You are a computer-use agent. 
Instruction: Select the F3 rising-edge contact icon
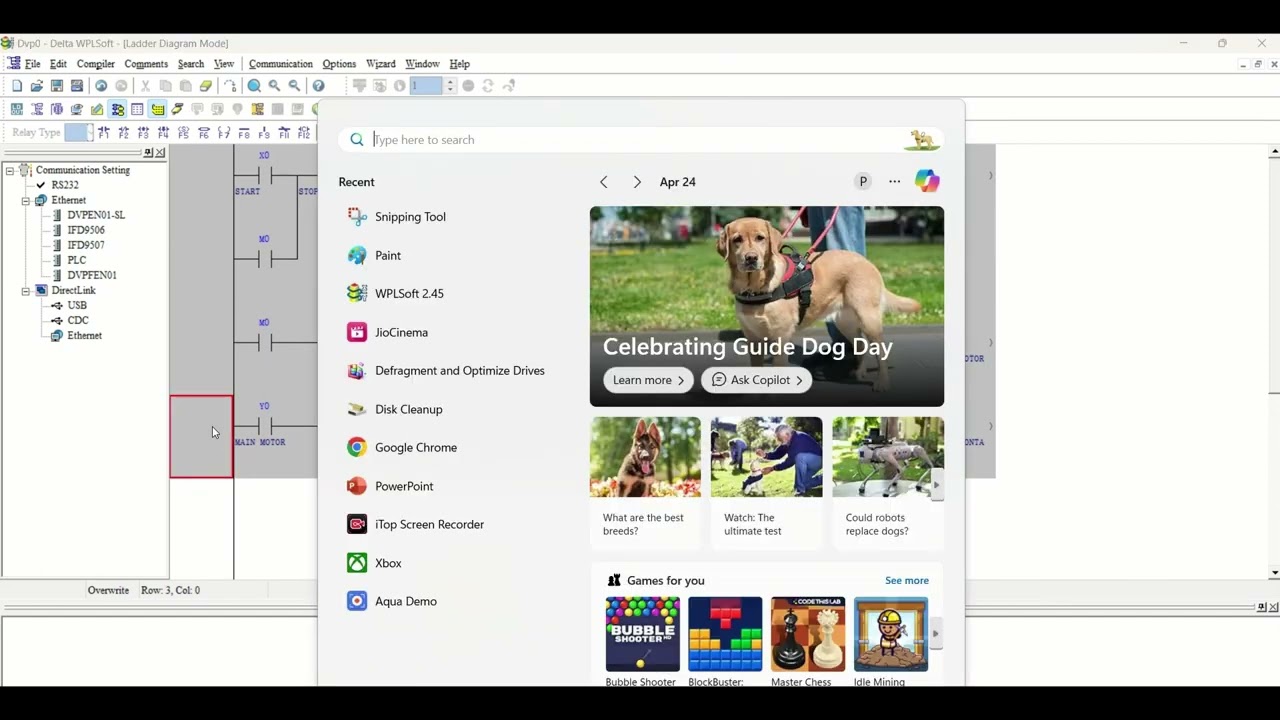click(144, 133)
